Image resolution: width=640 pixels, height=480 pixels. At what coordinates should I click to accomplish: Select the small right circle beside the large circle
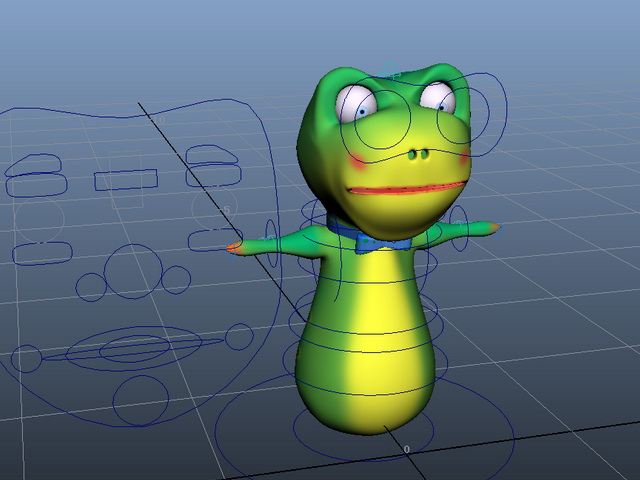coord(176,280)
